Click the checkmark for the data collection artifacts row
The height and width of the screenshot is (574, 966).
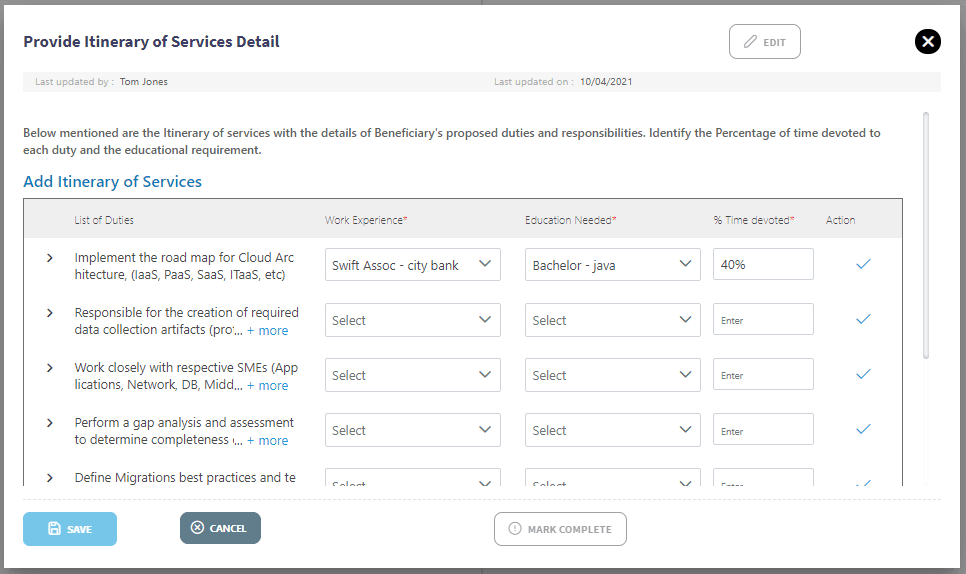click(x=864, y=319)
